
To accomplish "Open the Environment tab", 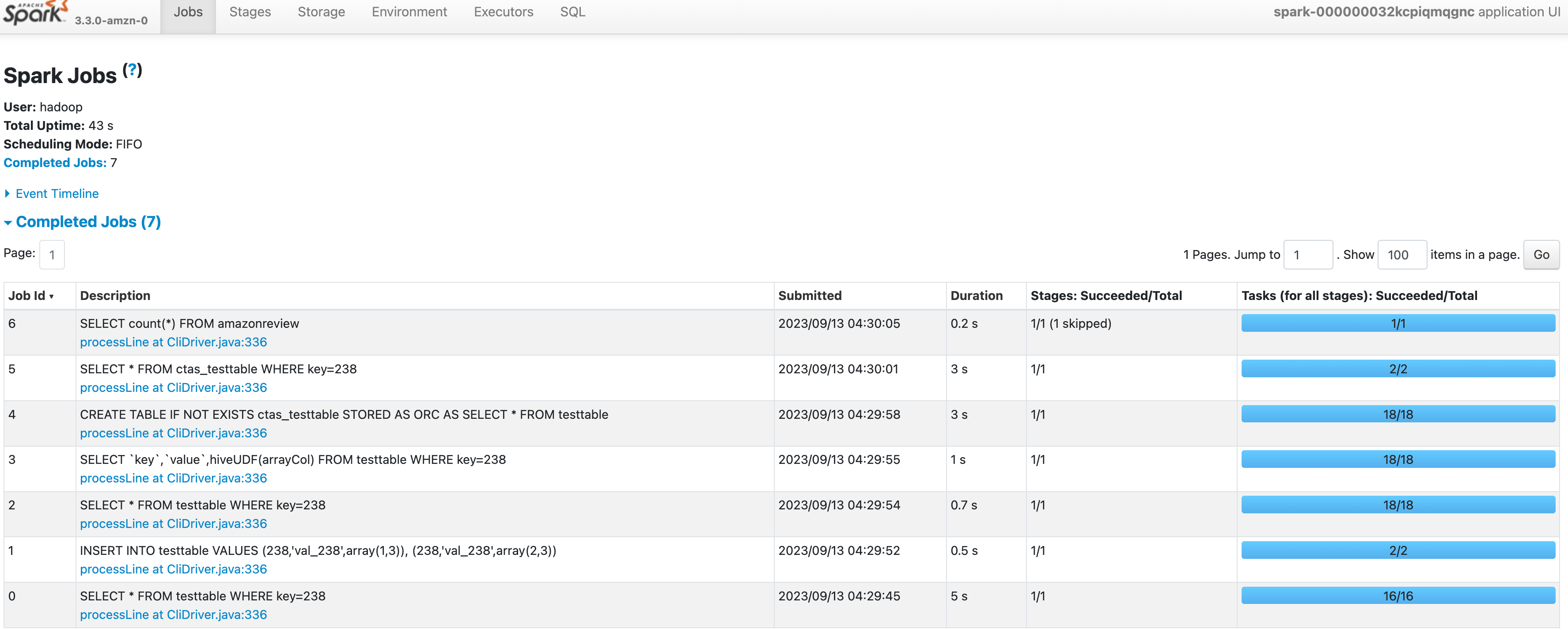I will pyautogui.click(x=409, y=12).
